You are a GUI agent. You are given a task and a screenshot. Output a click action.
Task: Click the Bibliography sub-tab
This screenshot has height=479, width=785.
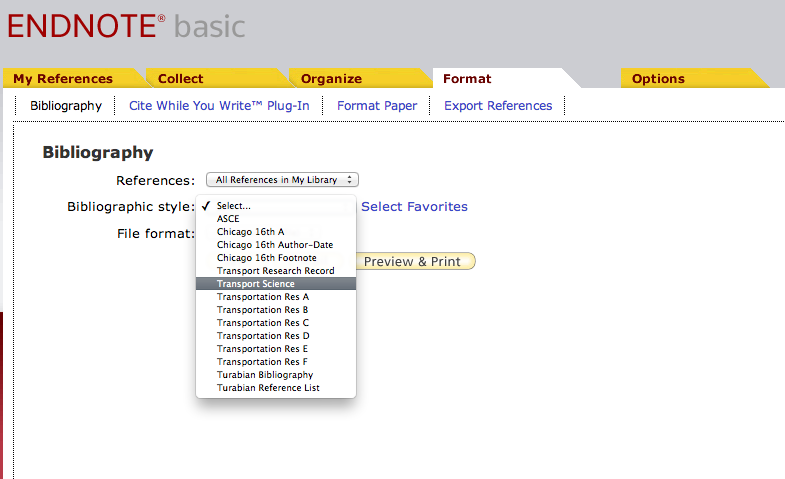66,106
